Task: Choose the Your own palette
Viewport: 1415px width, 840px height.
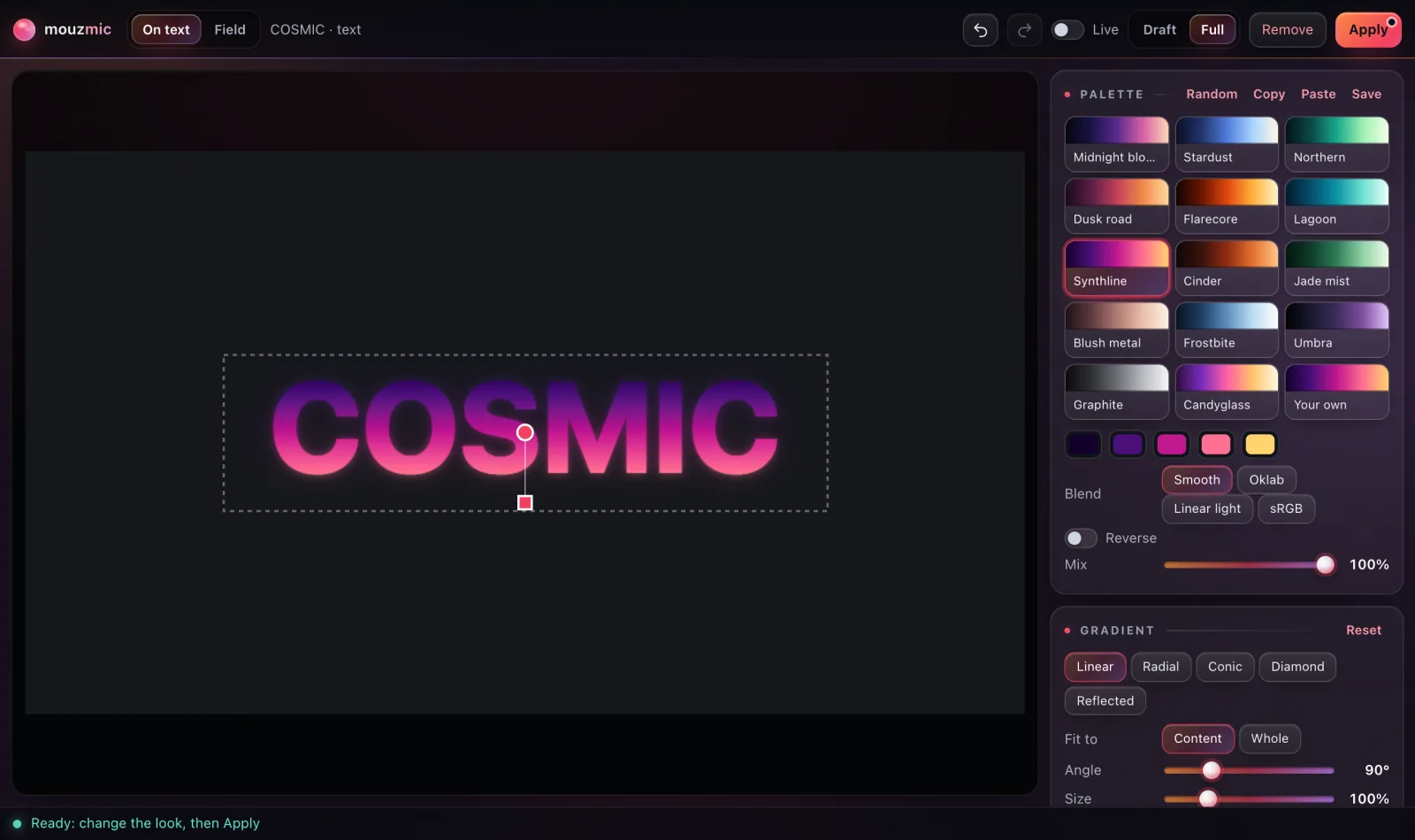Action: 1337,392
